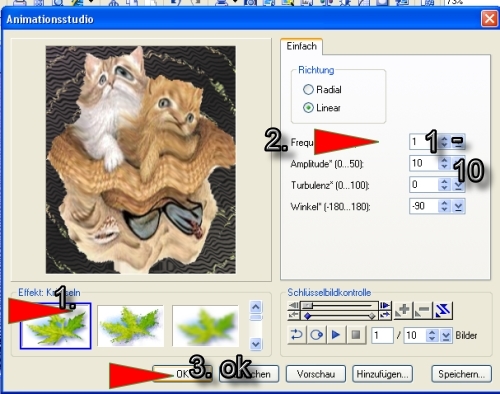Stop the animation playback
The image size is (500, 394).
coord(356,334)
